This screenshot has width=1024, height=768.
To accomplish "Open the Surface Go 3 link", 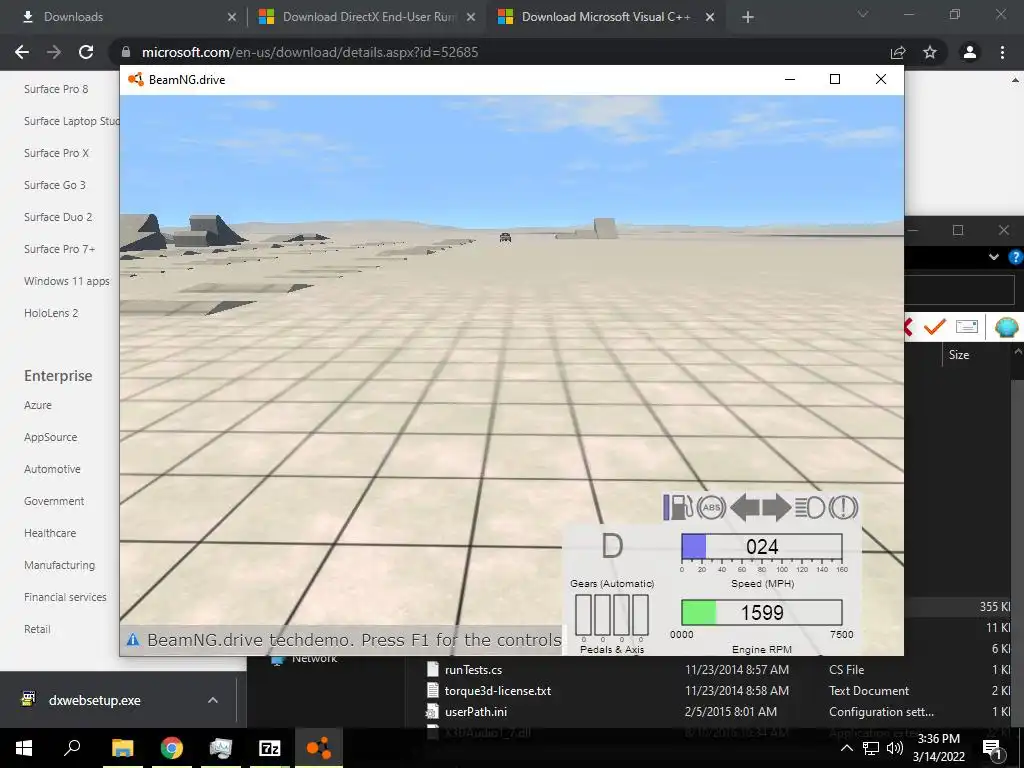I will click(55, 185).
